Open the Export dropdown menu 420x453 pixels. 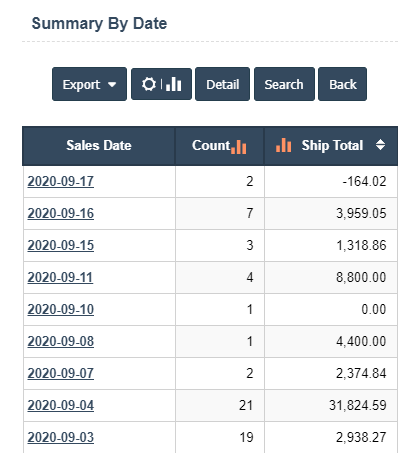click(89, 84)
